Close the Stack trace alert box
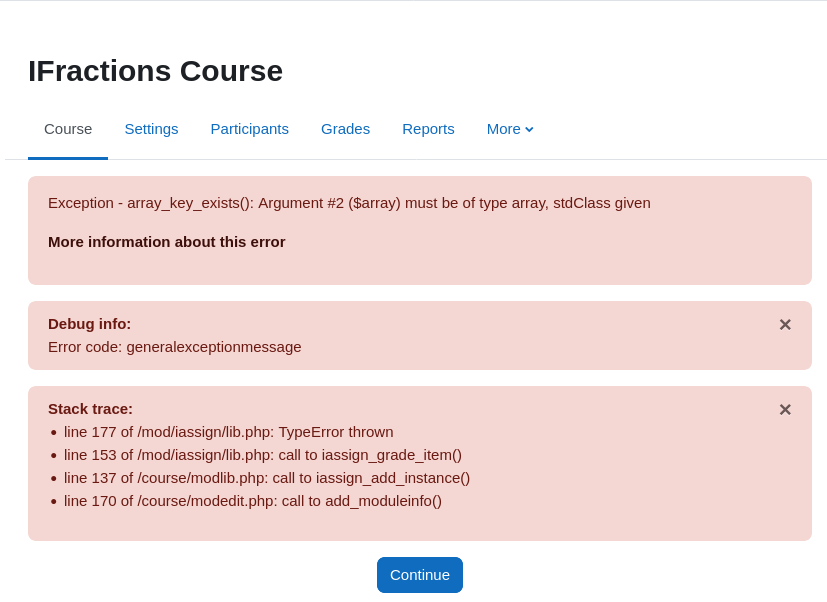The image size is (827, 602). [x=785, y=410]
